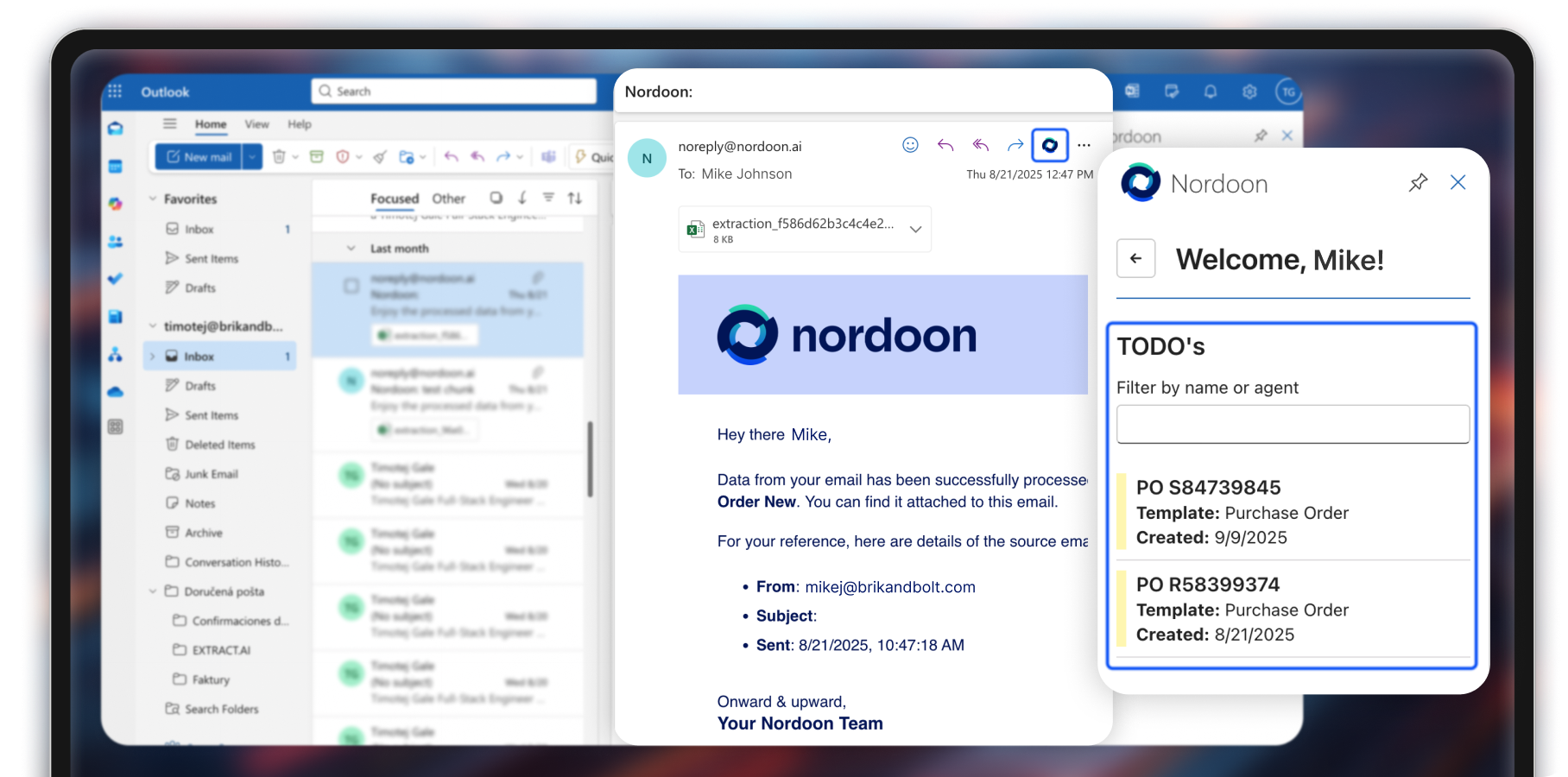Click the New mail button
The image size is (1568, 777).
(x=199, y=156)
